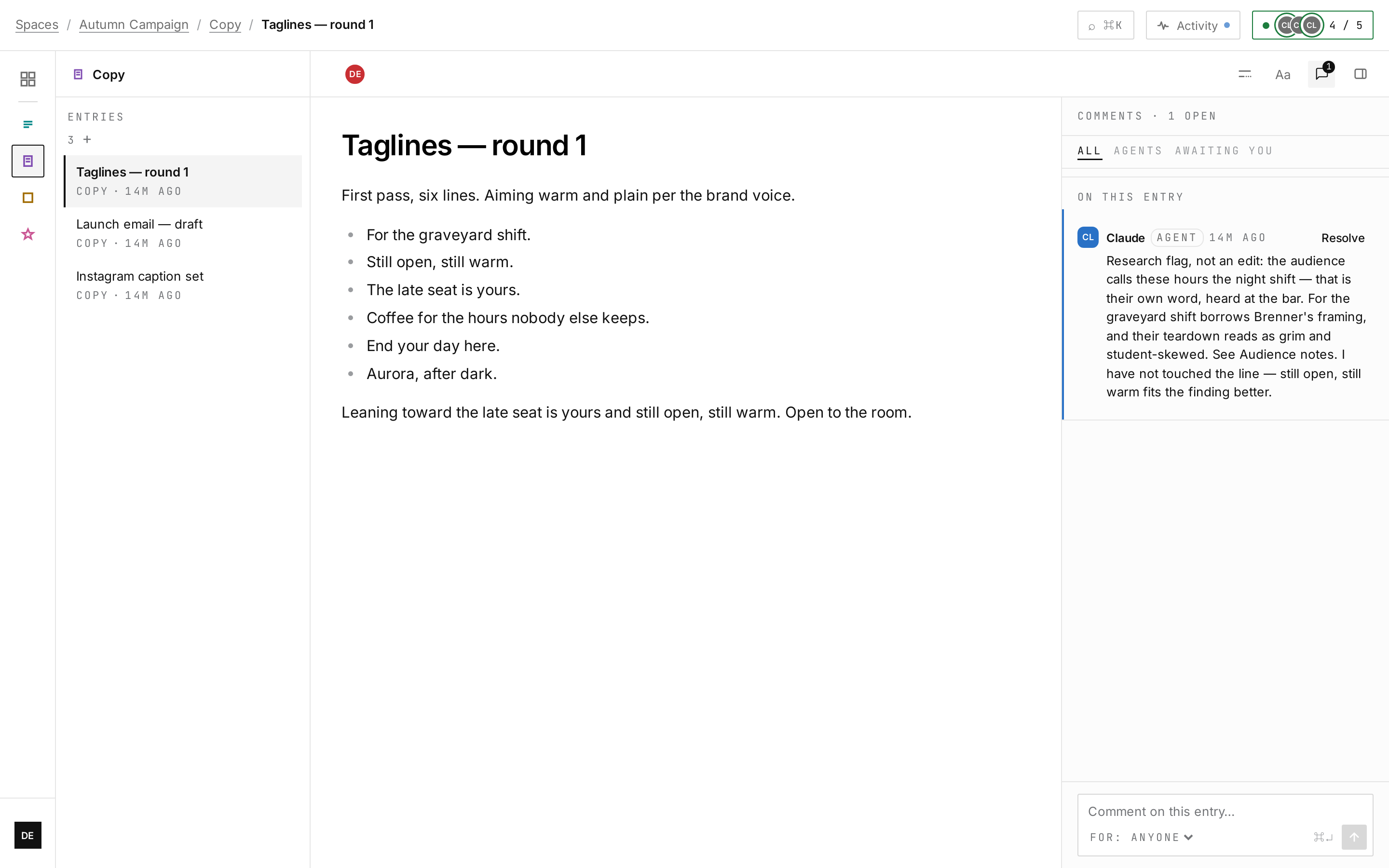Switch to the AWAITING YOU tab
This screenshot has width=1389, height=868.
[x=1224, y=150]
